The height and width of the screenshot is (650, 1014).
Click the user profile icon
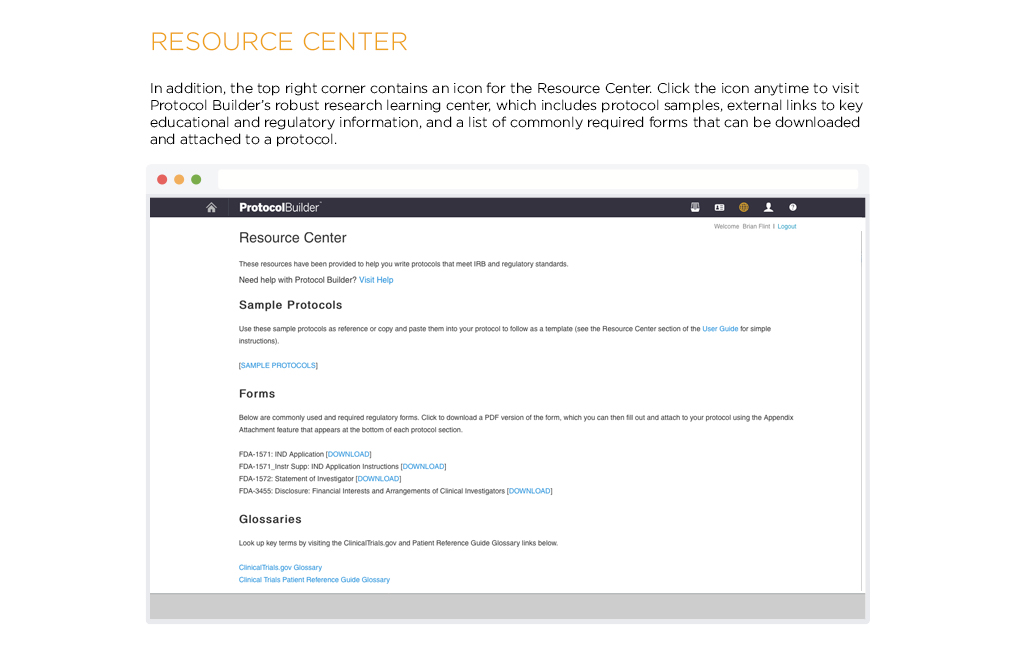768,208
